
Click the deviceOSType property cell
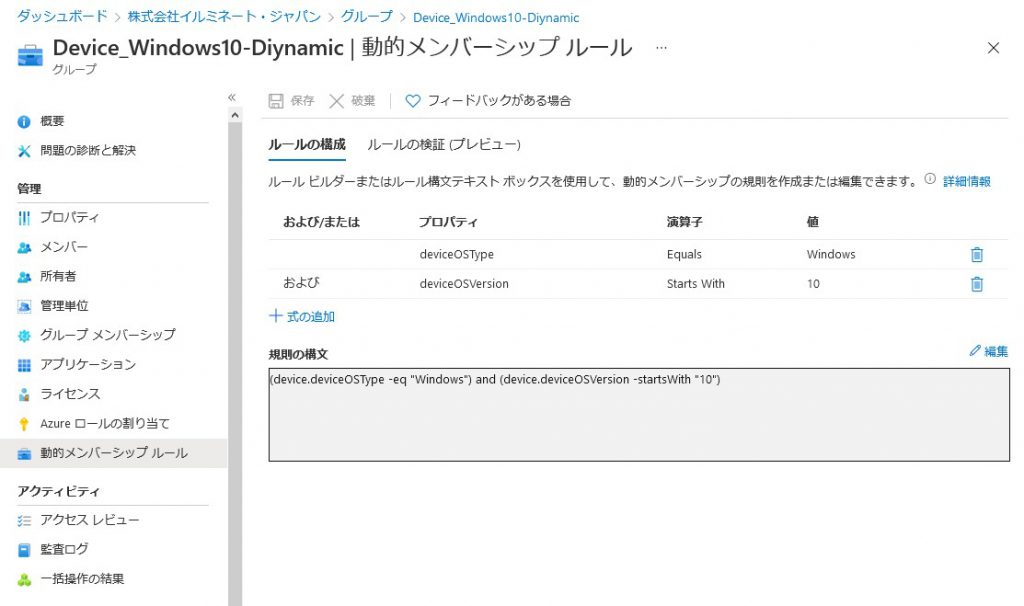(456, 254)
